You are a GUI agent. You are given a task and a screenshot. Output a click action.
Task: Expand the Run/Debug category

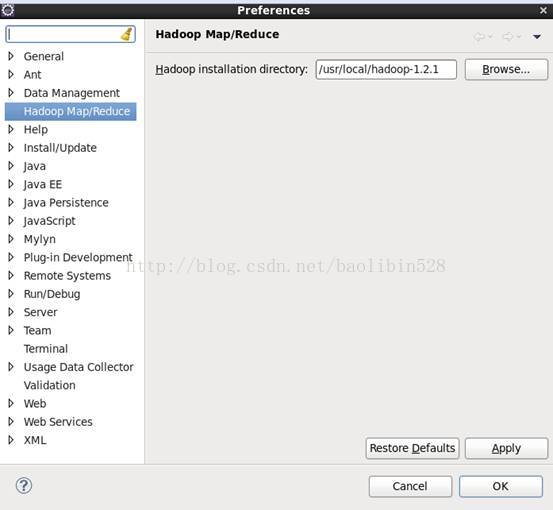coord(11,294)
